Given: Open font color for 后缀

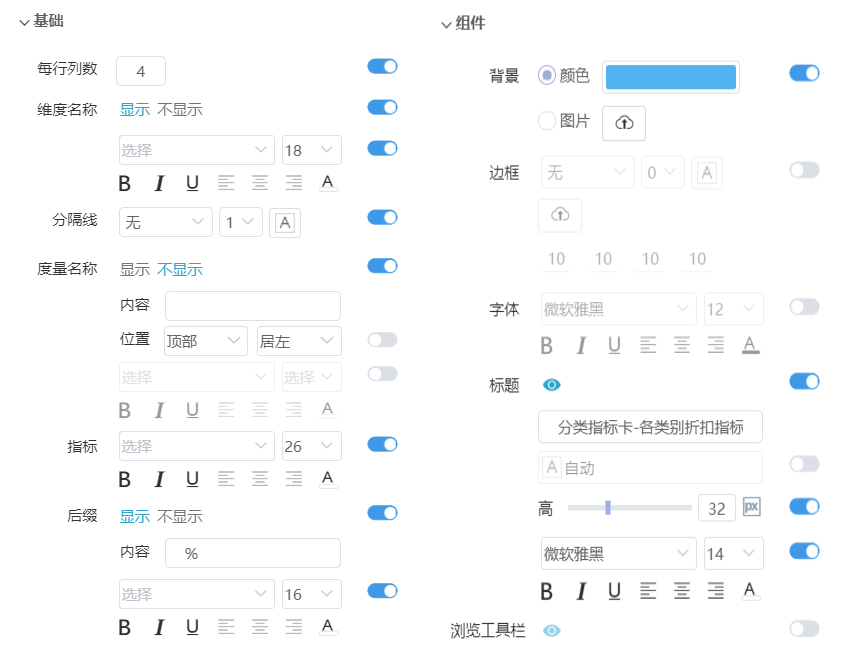Looking at the screenshot, I should pyautogui.click(x=327, y=627).
